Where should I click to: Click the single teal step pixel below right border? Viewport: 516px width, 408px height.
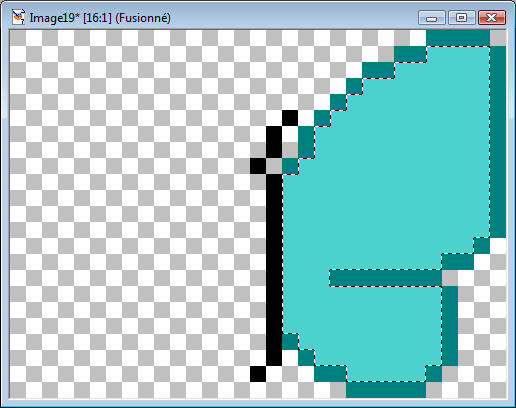coord(482,246)
